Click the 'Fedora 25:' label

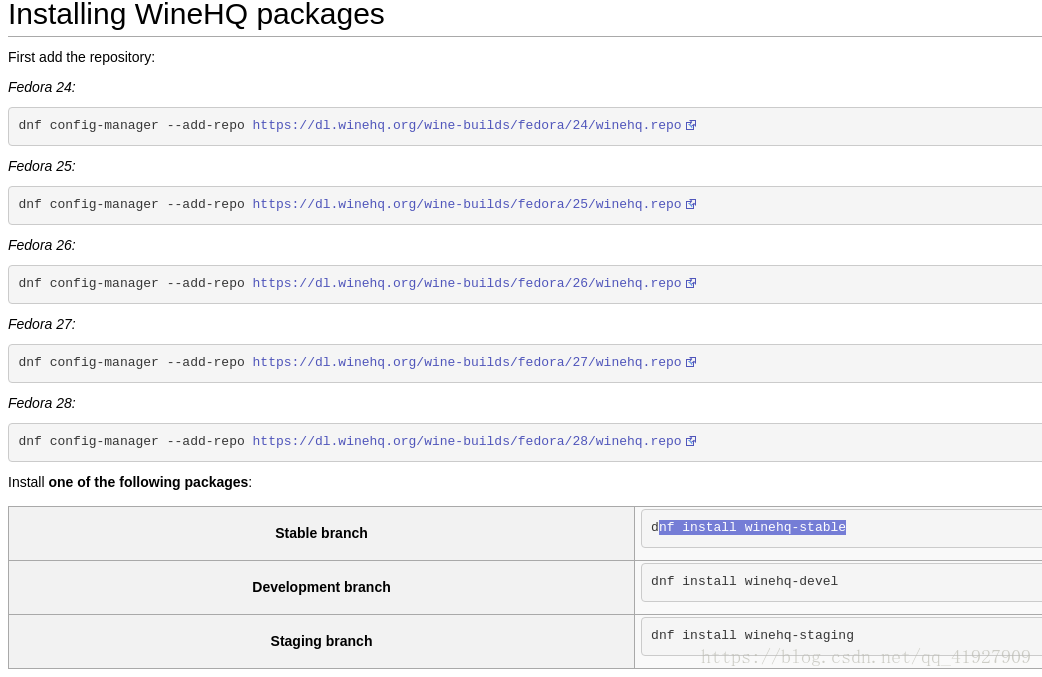pyautogui.click(x=42, y=166)
